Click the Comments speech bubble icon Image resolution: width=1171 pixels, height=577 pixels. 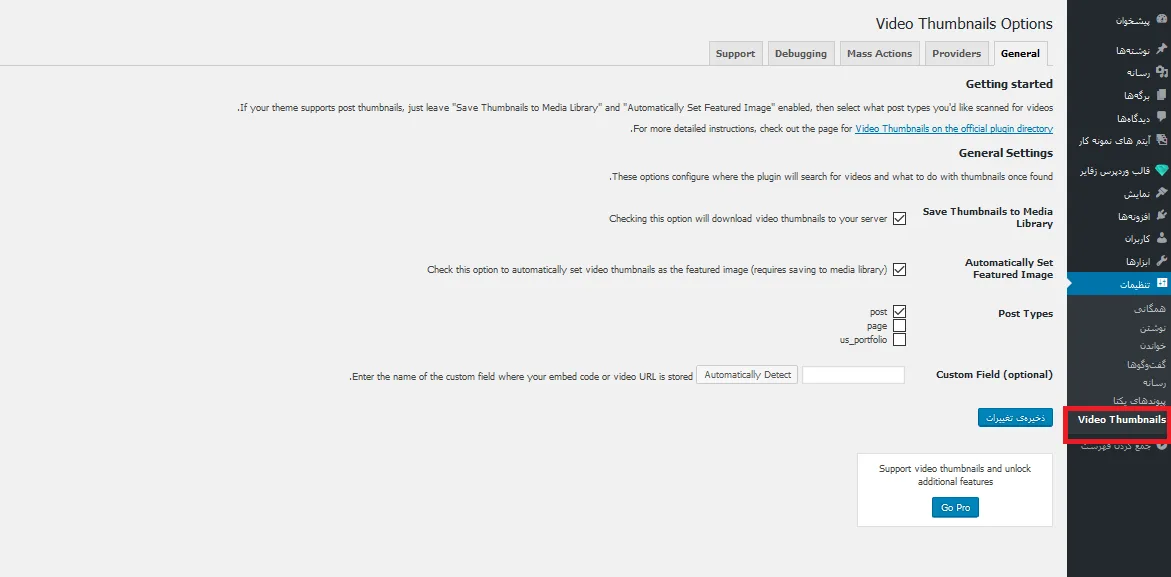(1161, 118)
